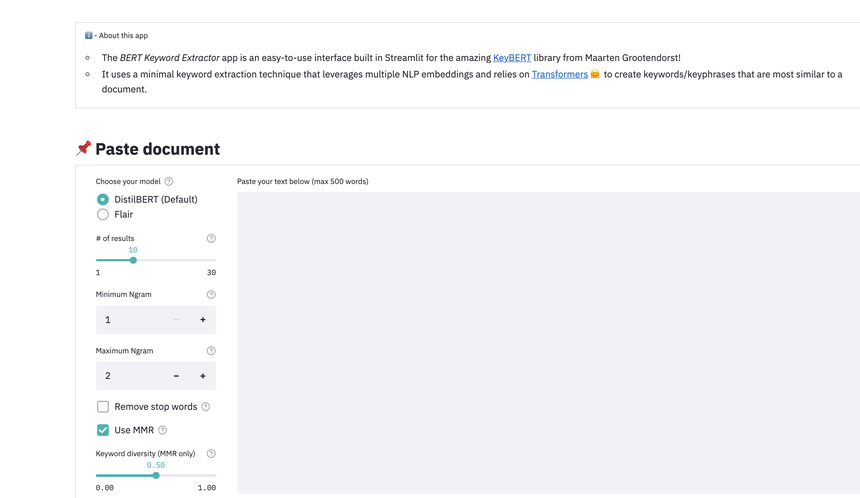Image resolution: width=860 pixels, height=498 pixels.
Task: Decrease Maximum Ngram with minus button
Action: pyautogui.click(x=176, y=376)
